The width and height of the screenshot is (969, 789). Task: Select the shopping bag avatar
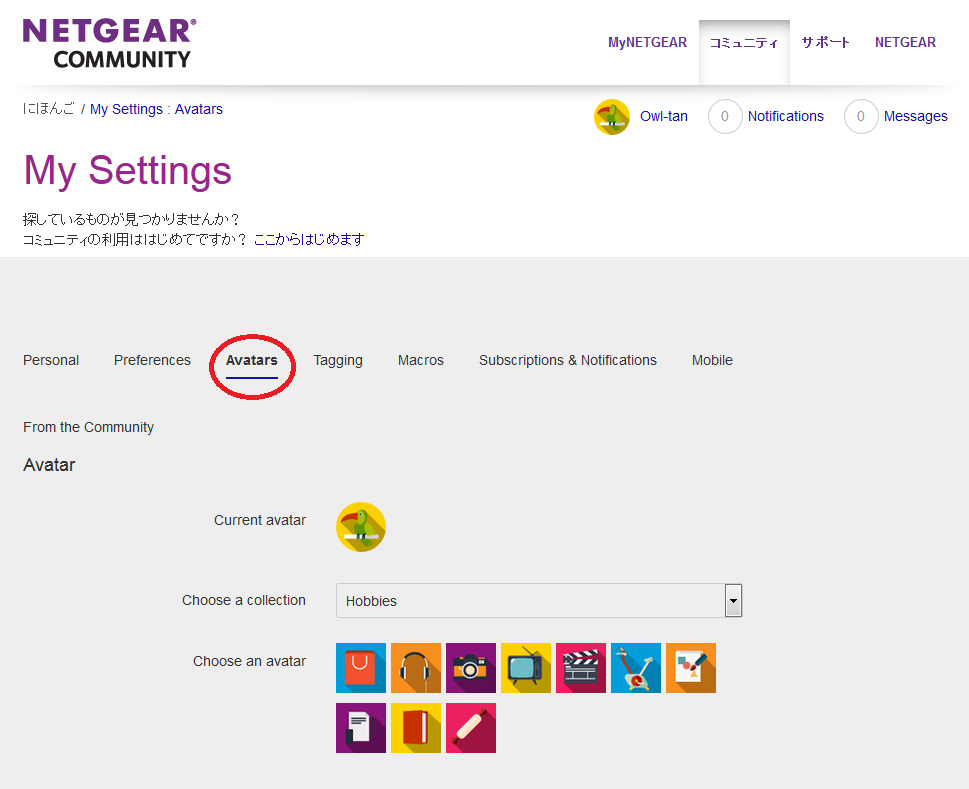pyautogui.click(x=361, y=668)
